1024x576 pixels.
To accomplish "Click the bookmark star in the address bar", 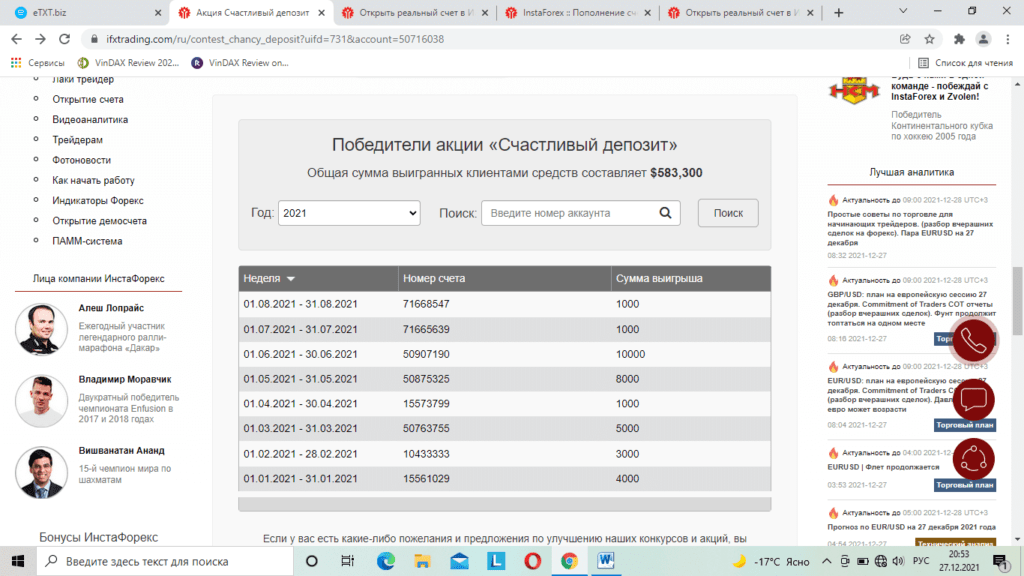I will (x=930, y=37).
